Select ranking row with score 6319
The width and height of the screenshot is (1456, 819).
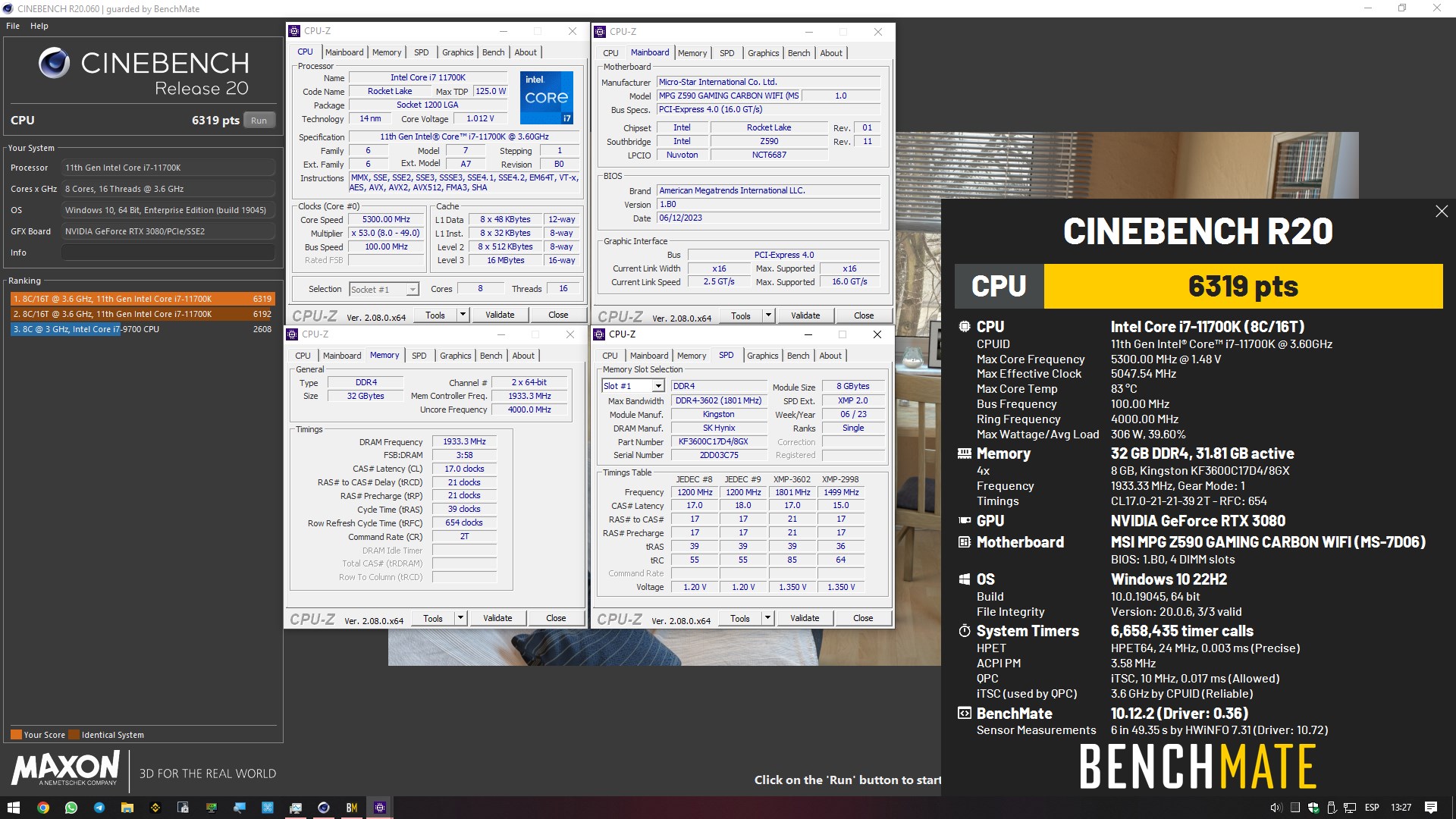click(x=142, y=299)
